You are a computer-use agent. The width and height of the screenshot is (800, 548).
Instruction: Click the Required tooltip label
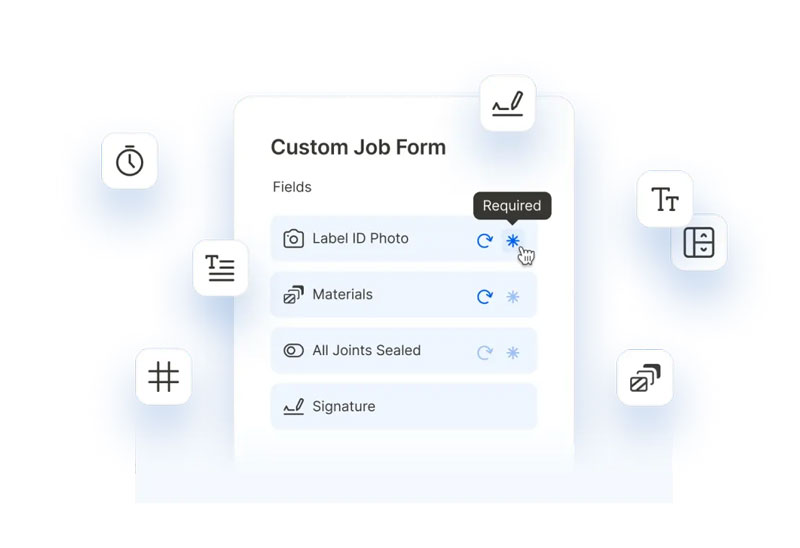pos(512,206)
